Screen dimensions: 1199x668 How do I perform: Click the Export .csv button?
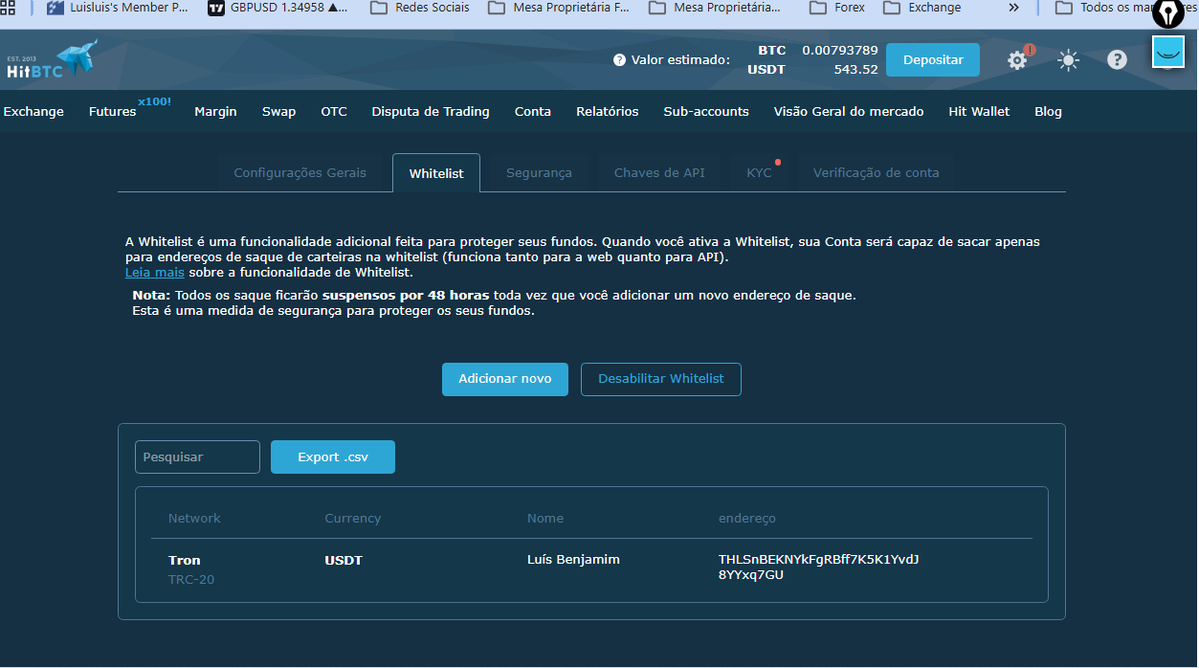(x=333, y=457)
